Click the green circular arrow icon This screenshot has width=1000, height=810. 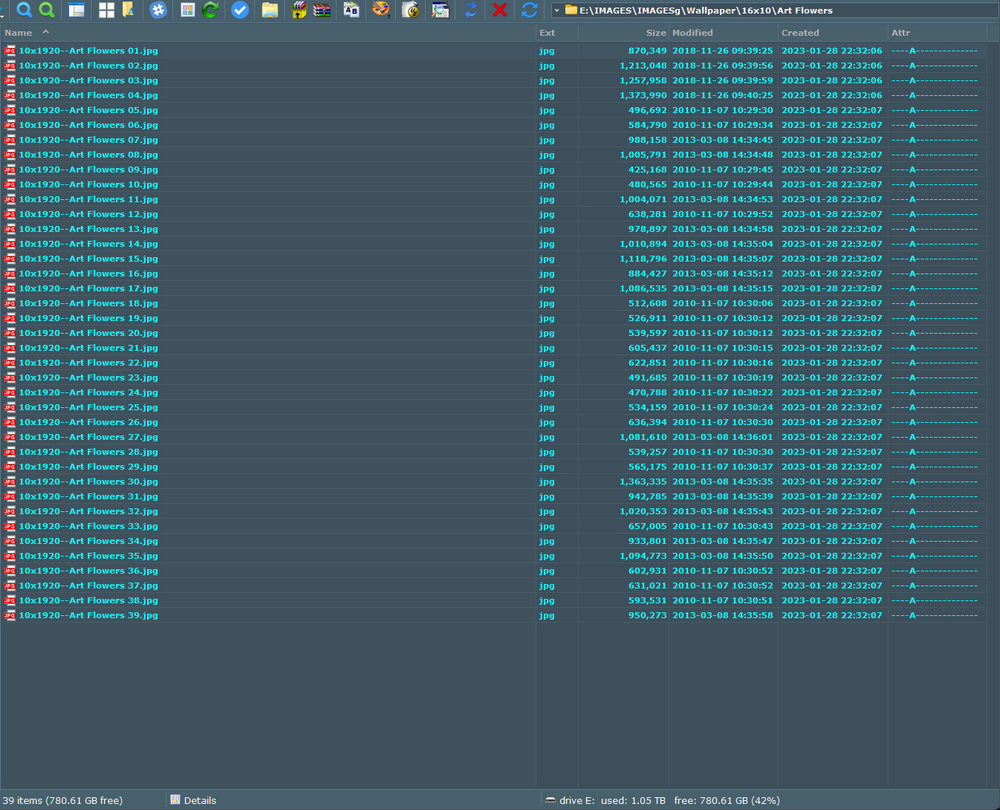coord(211,10)
